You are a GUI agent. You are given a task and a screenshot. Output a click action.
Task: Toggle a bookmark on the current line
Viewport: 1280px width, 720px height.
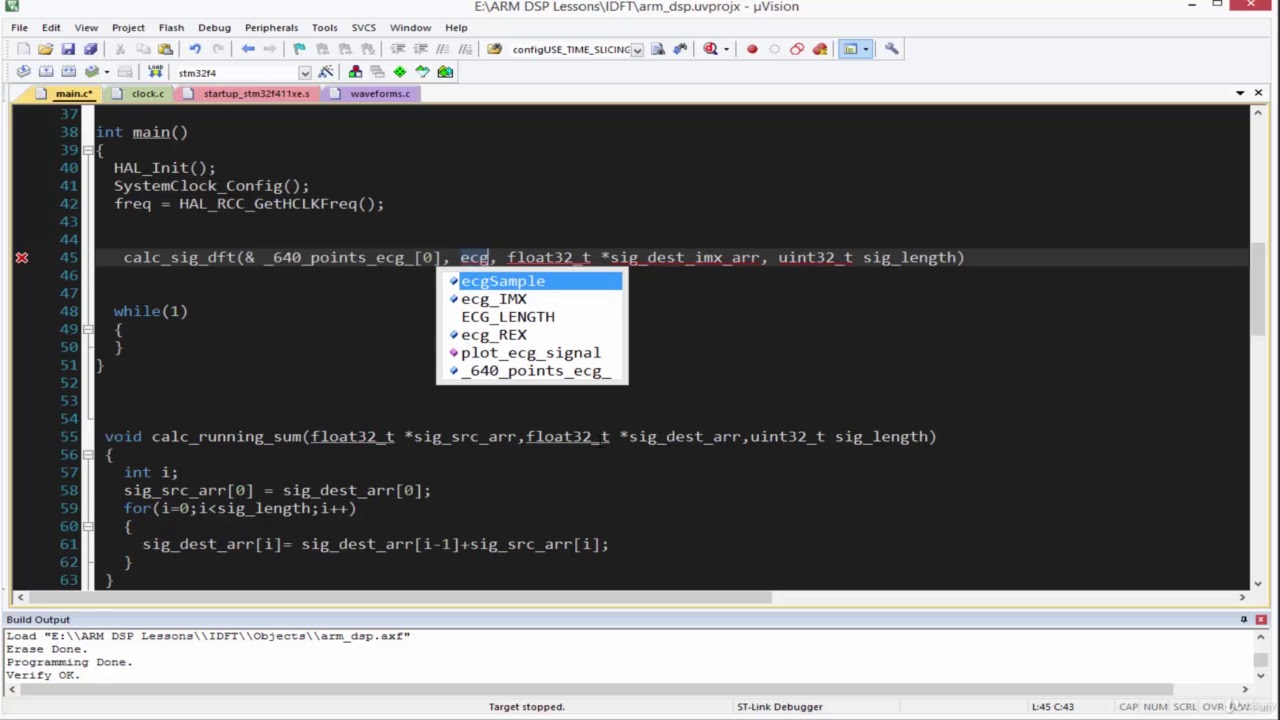[299, 49]
